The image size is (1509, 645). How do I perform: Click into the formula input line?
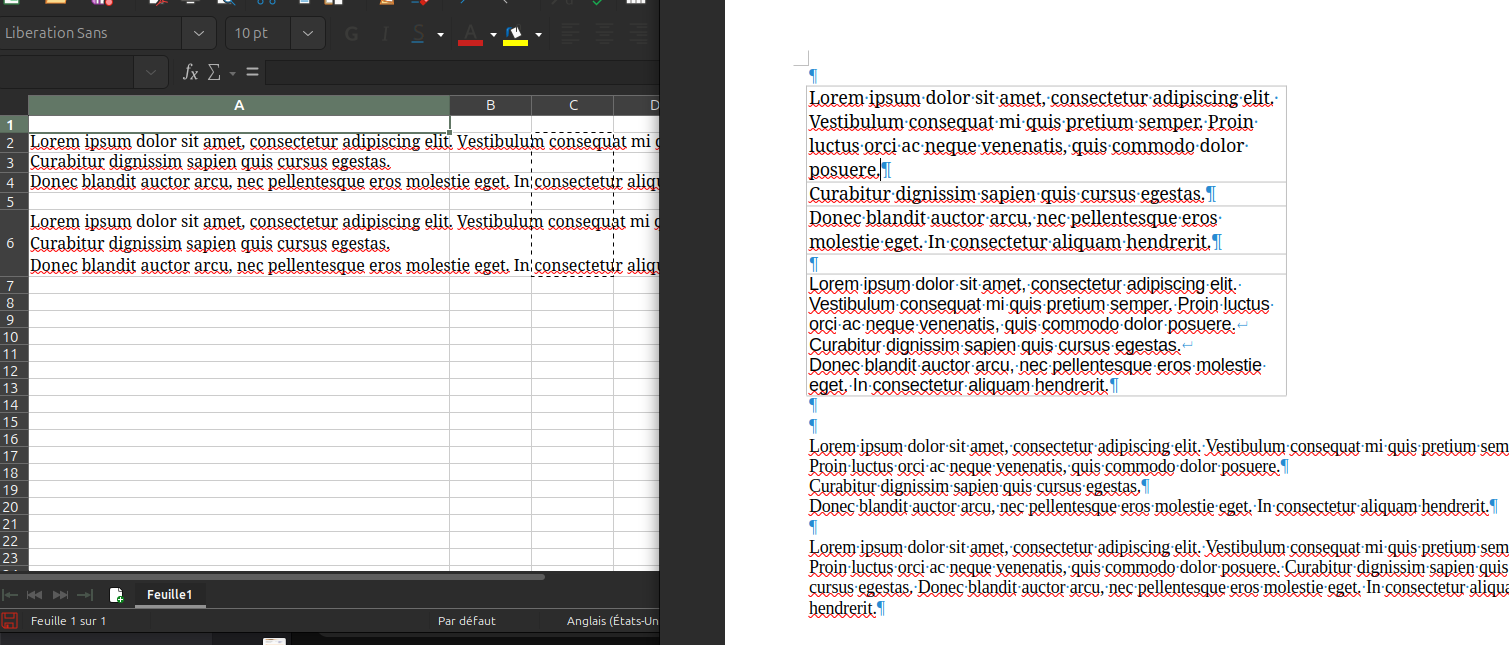tap(463, 72)
